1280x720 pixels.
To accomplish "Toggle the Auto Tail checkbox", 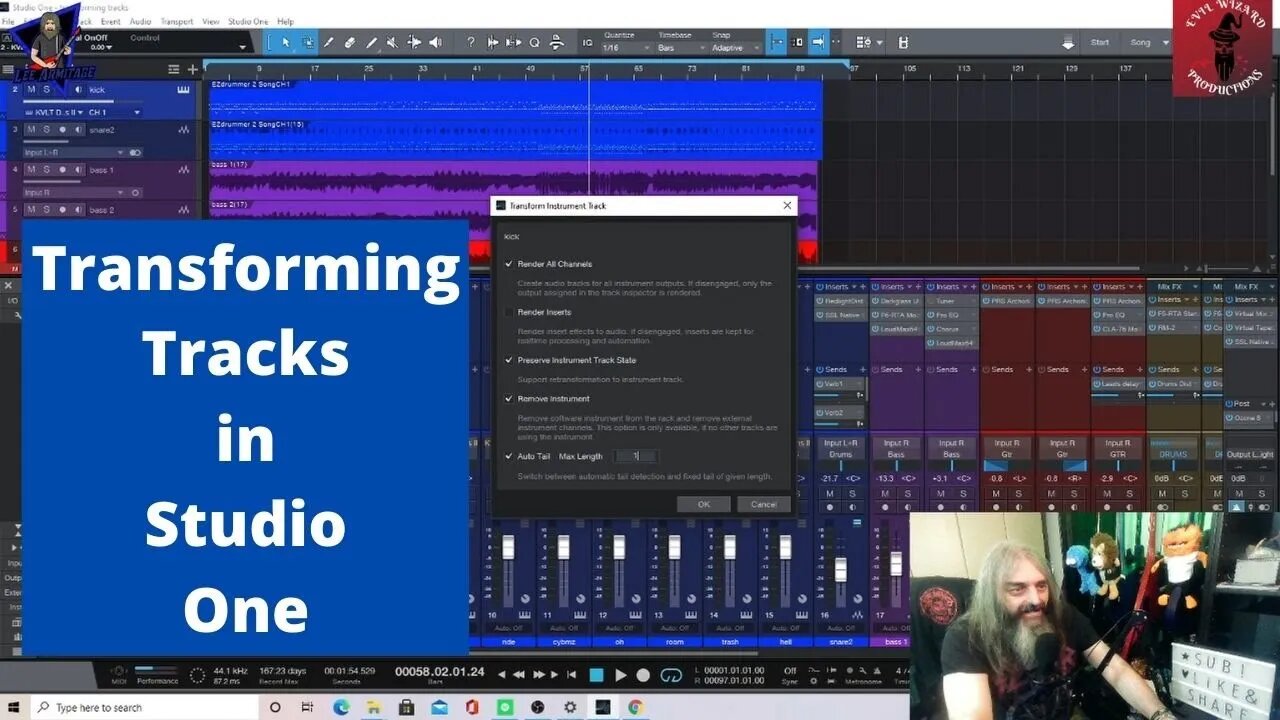I will [x=508, y=456].
